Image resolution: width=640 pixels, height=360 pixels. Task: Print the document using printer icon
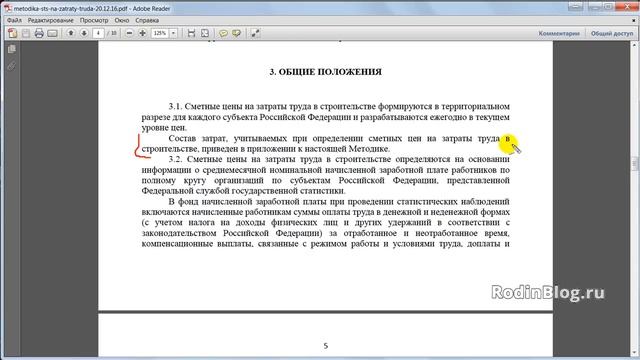pos(39,33)
